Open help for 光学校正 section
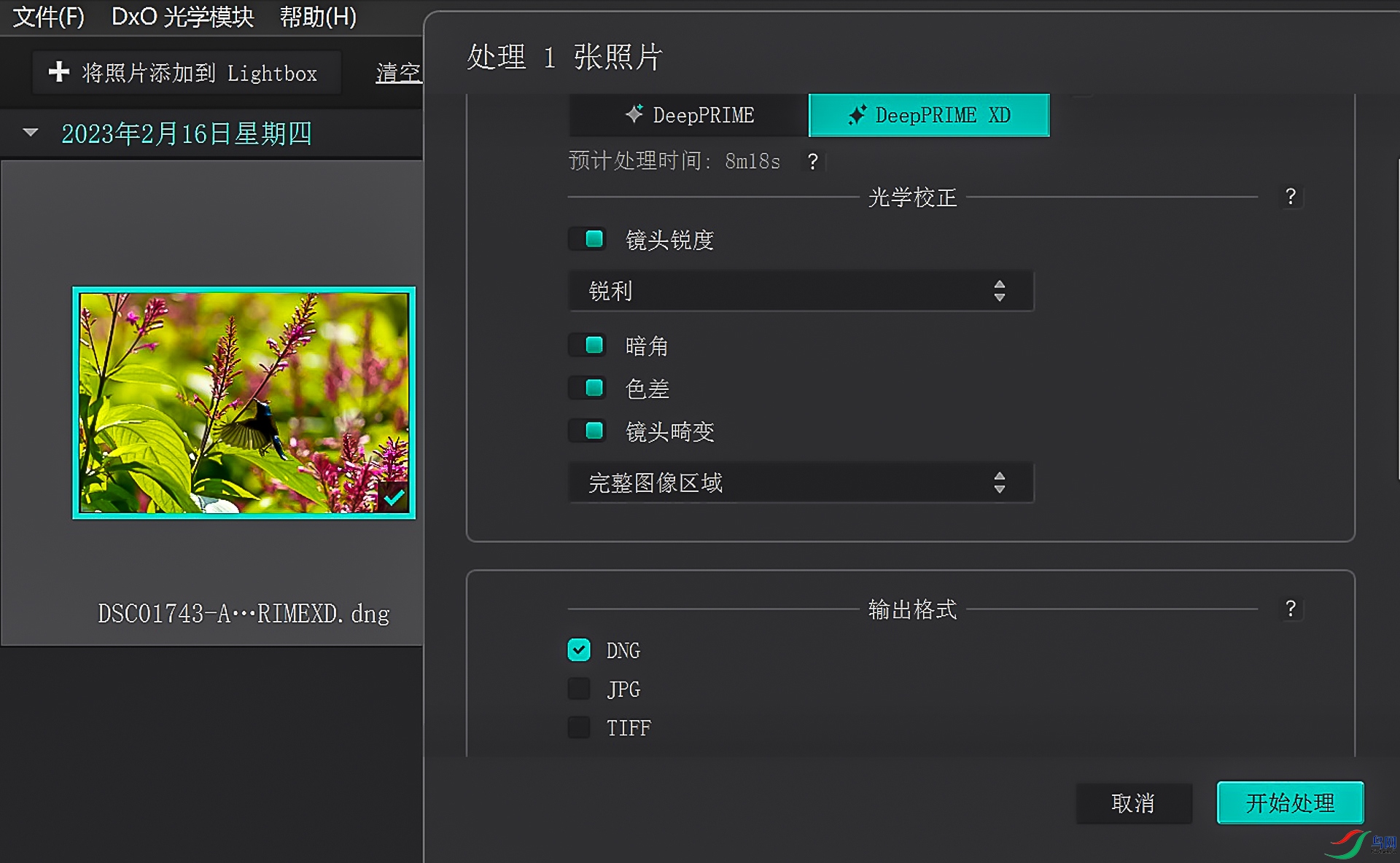Image resolution: width=1400 pixels, height=863 pixels. [1291, 197]
